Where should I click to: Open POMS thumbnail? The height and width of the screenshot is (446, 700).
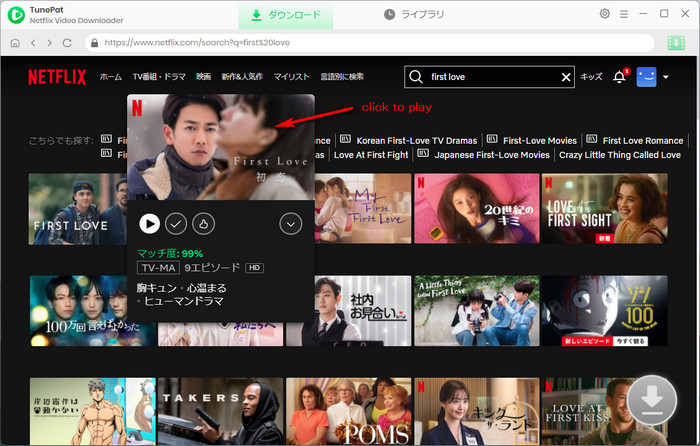(x=349, y=411)
